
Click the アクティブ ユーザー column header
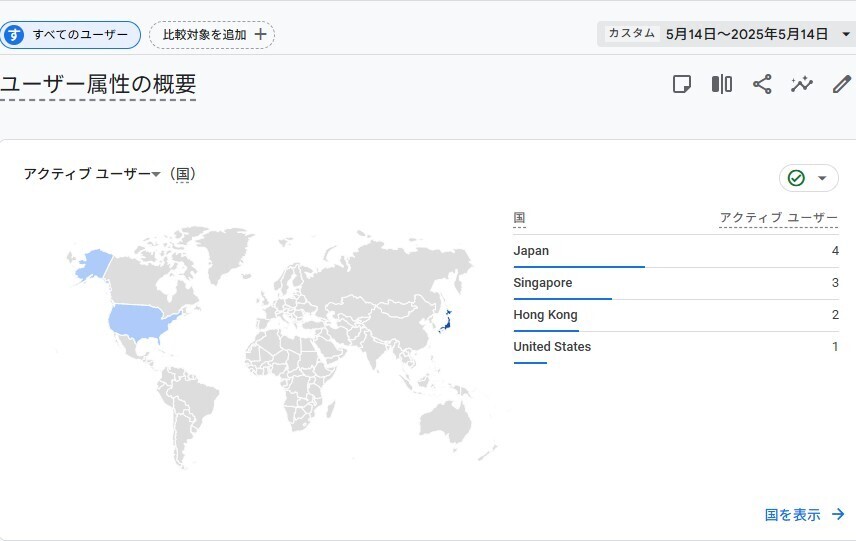778,218
